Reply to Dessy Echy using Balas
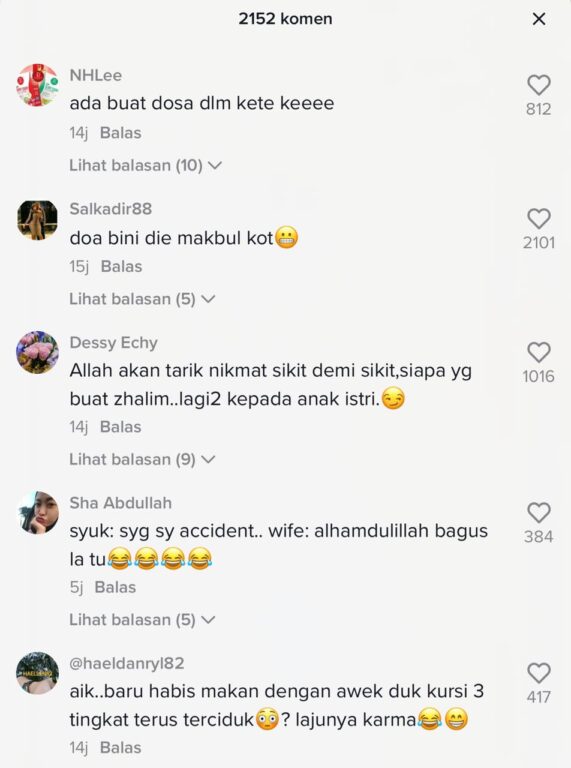 tap(120, 427)
